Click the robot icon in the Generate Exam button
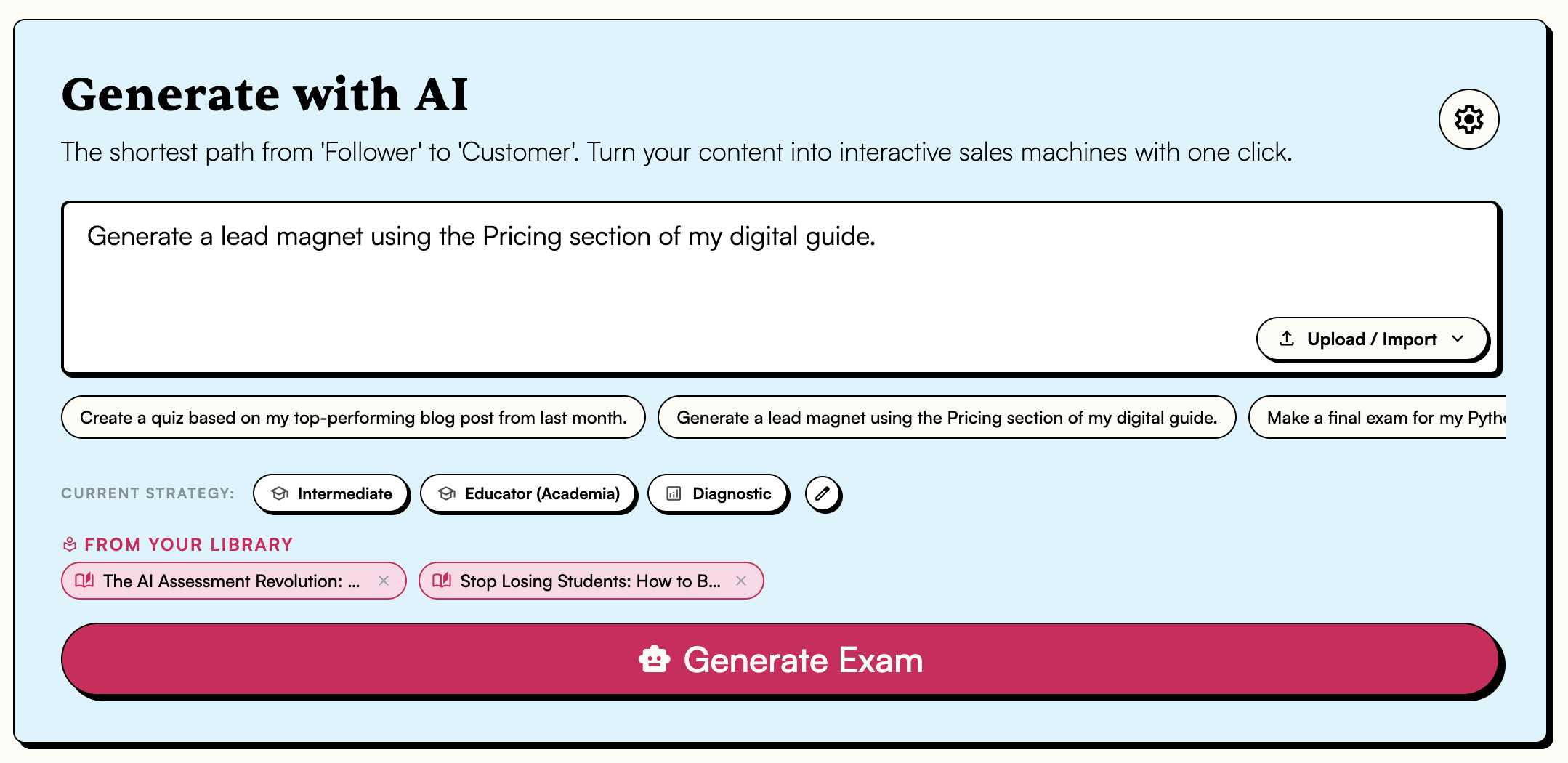The image size is (1568, 763). [653, 660]
